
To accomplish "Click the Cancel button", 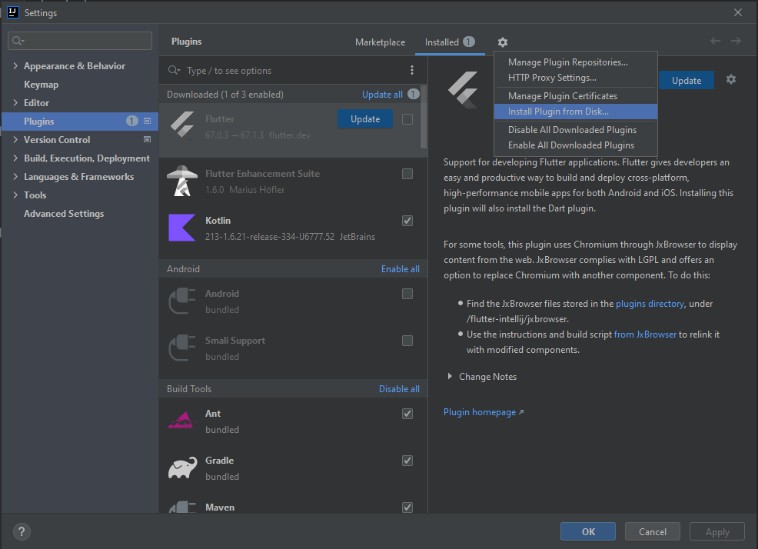I will click(653, 532).
